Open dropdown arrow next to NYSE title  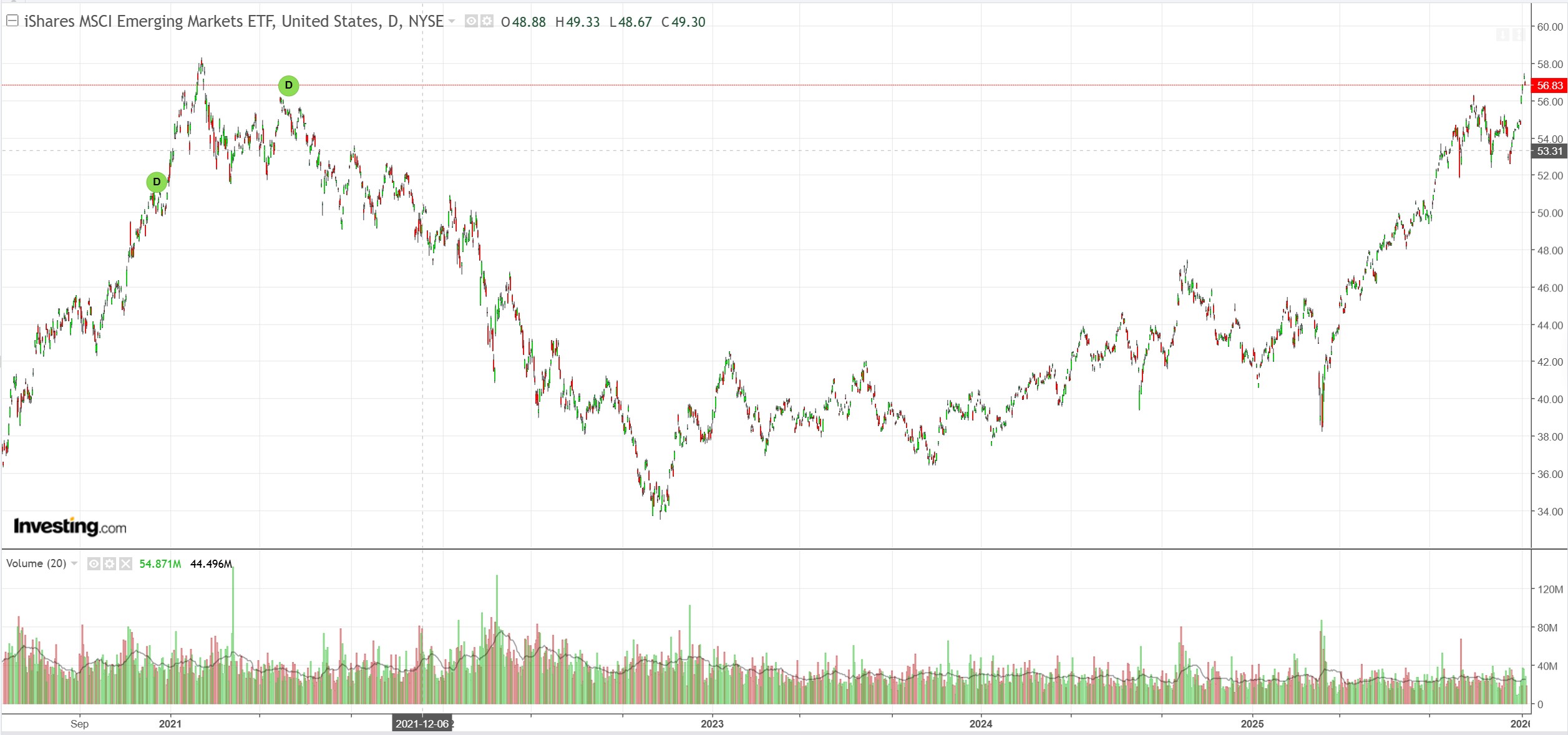point(452,22)
